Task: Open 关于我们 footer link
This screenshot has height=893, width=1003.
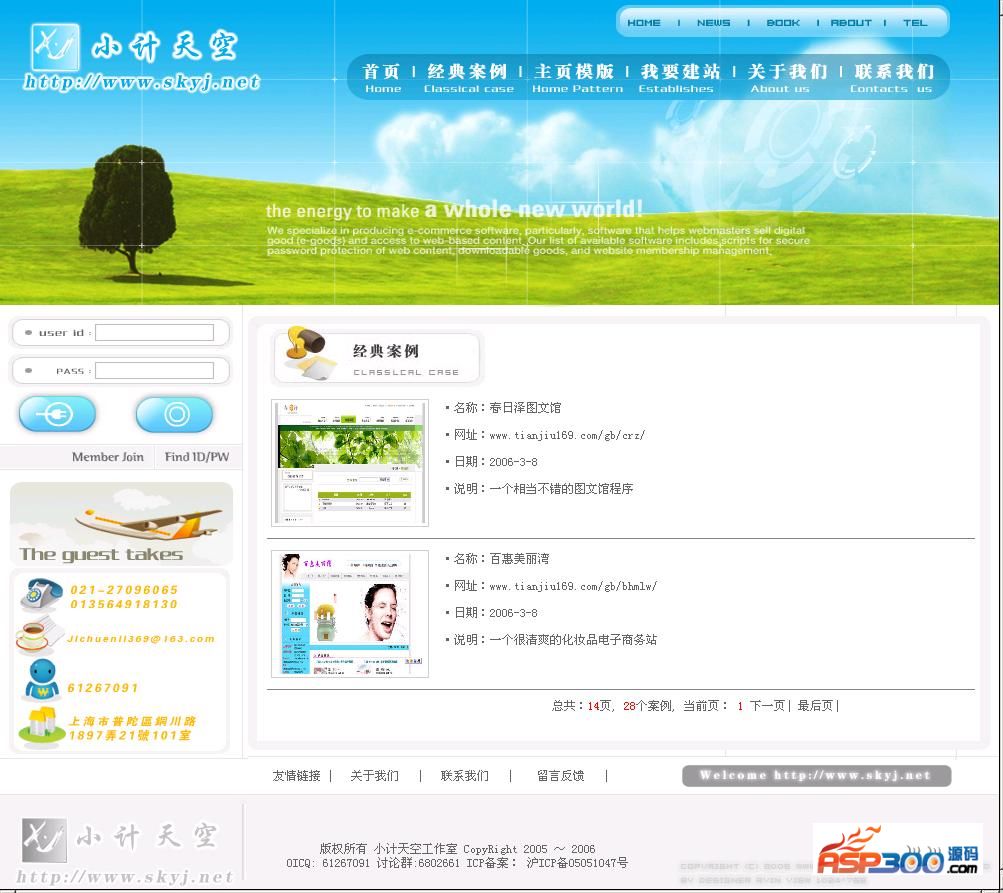Action: pyautogui.click(x=374, y=776)
